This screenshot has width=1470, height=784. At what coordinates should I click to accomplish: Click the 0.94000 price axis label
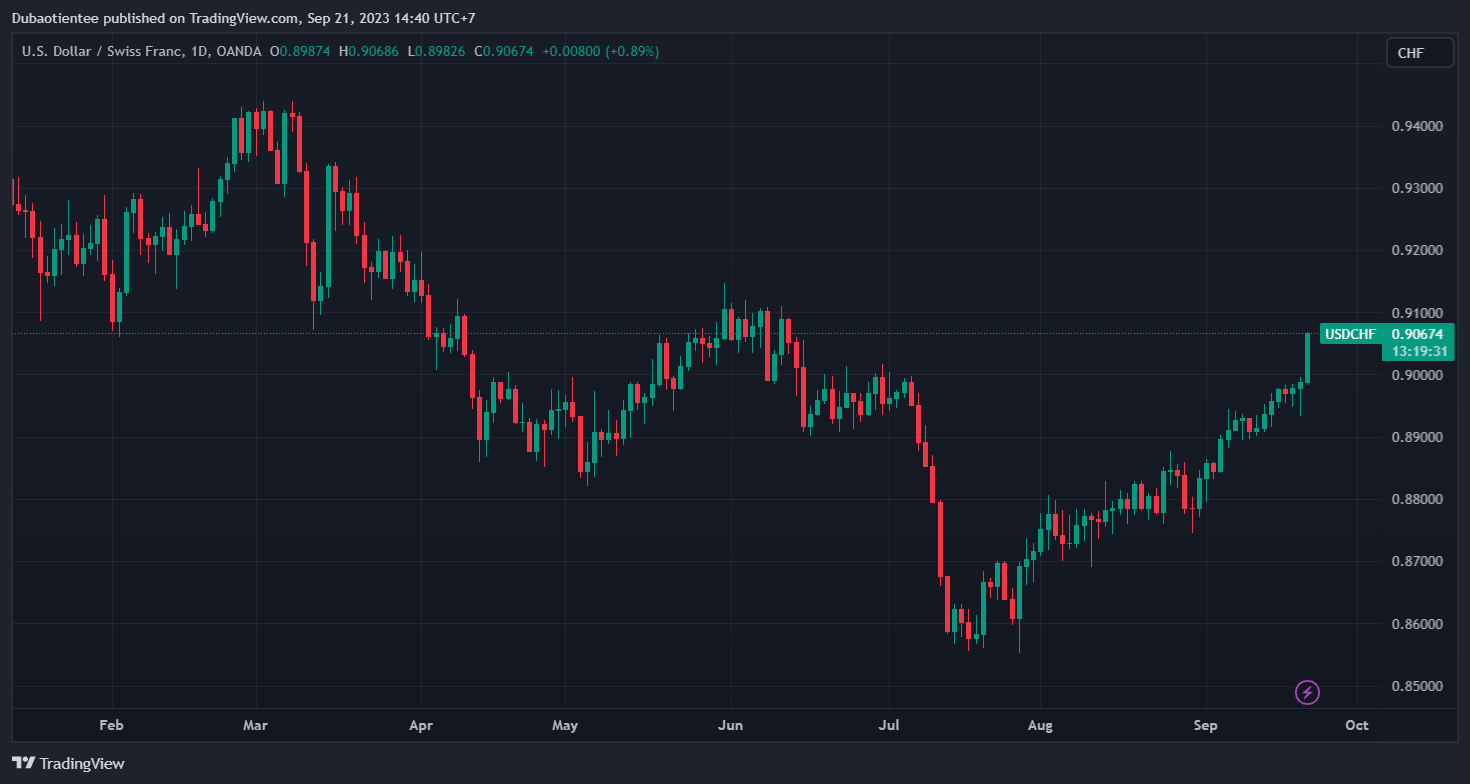(x=1417, y=126)
